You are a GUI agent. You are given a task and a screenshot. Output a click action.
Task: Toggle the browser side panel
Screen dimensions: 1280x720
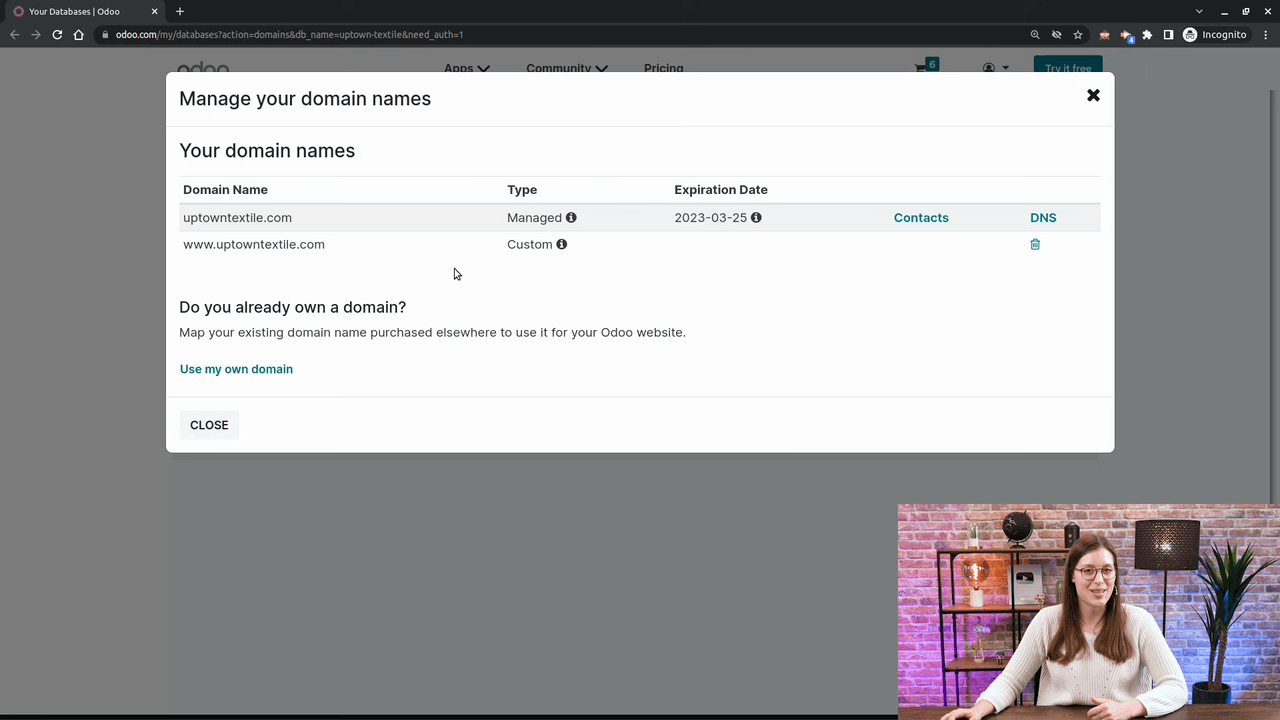click(x=1168, y=35)
